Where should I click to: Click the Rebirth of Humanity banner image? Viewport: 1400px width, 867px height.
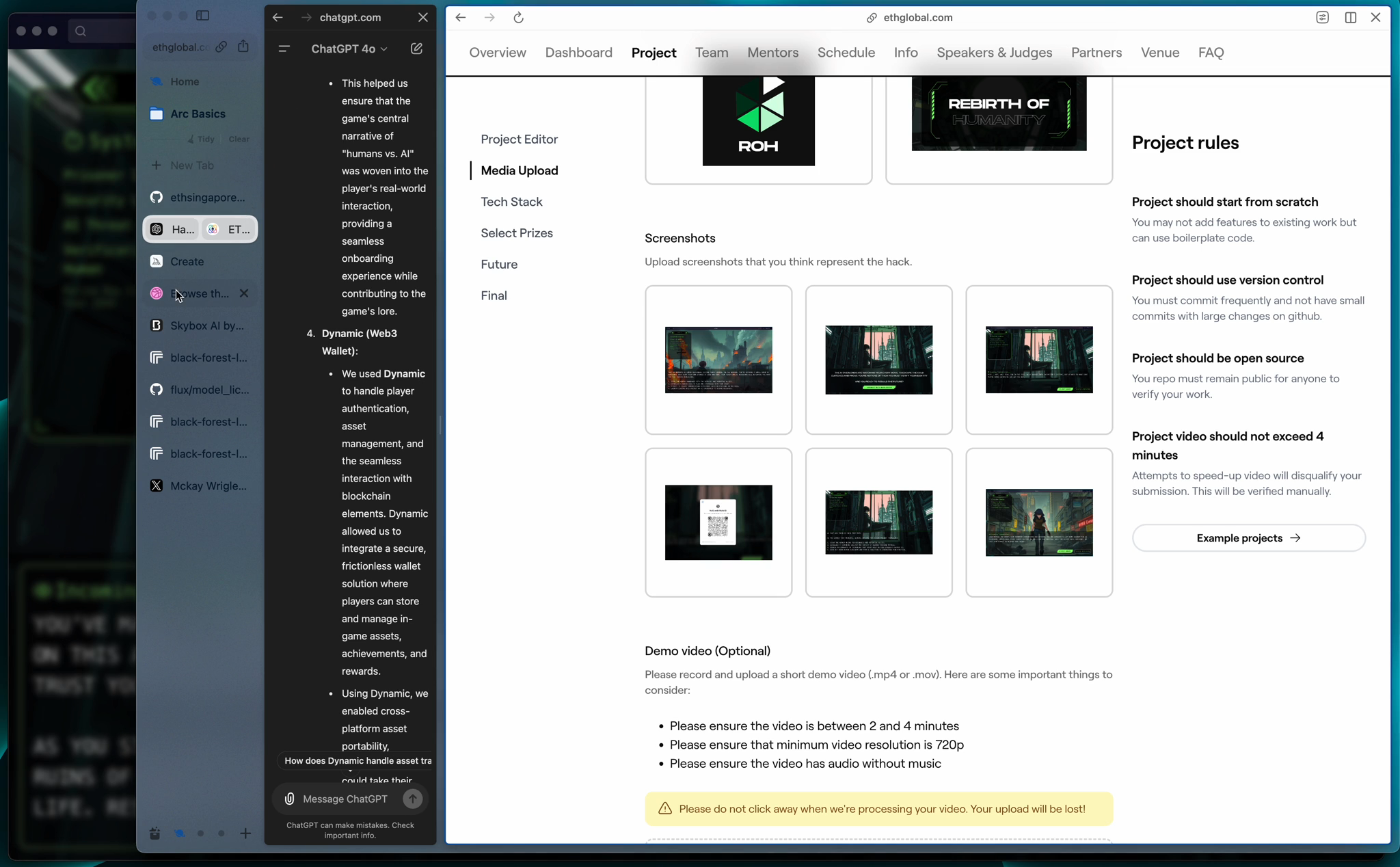coord(999,114)
